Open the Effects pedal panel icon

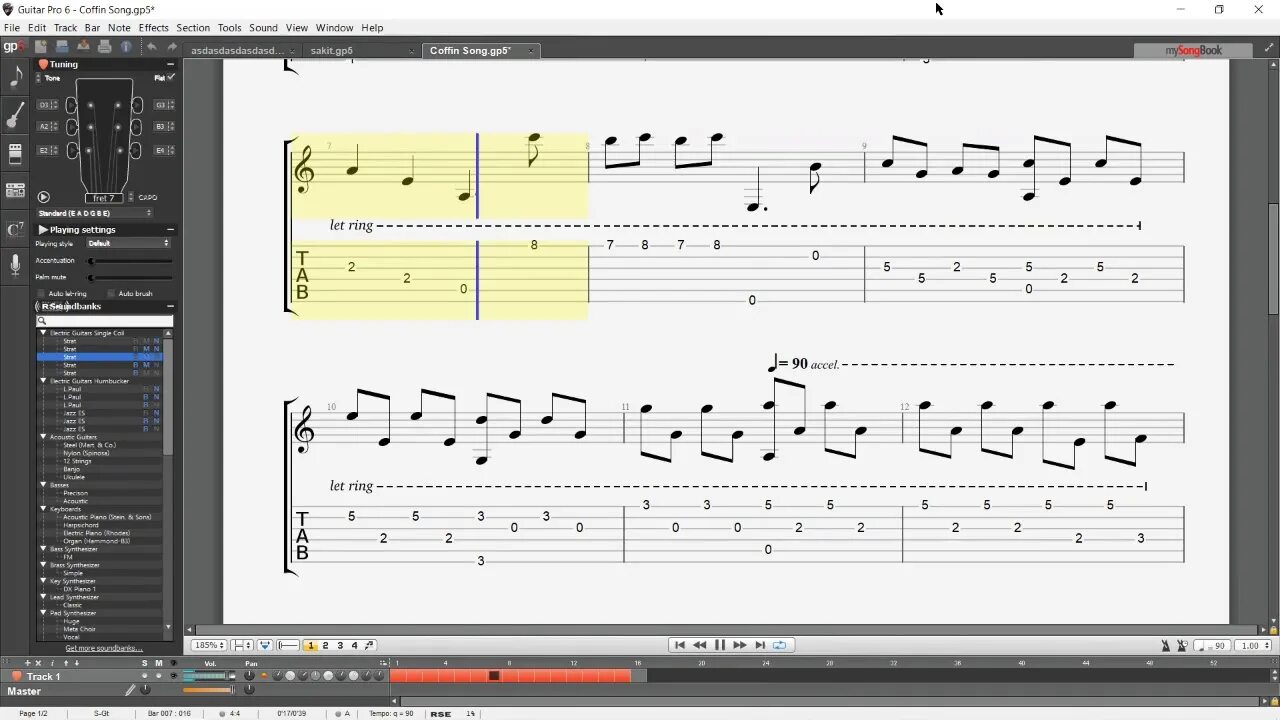click(x=15, y=153)
